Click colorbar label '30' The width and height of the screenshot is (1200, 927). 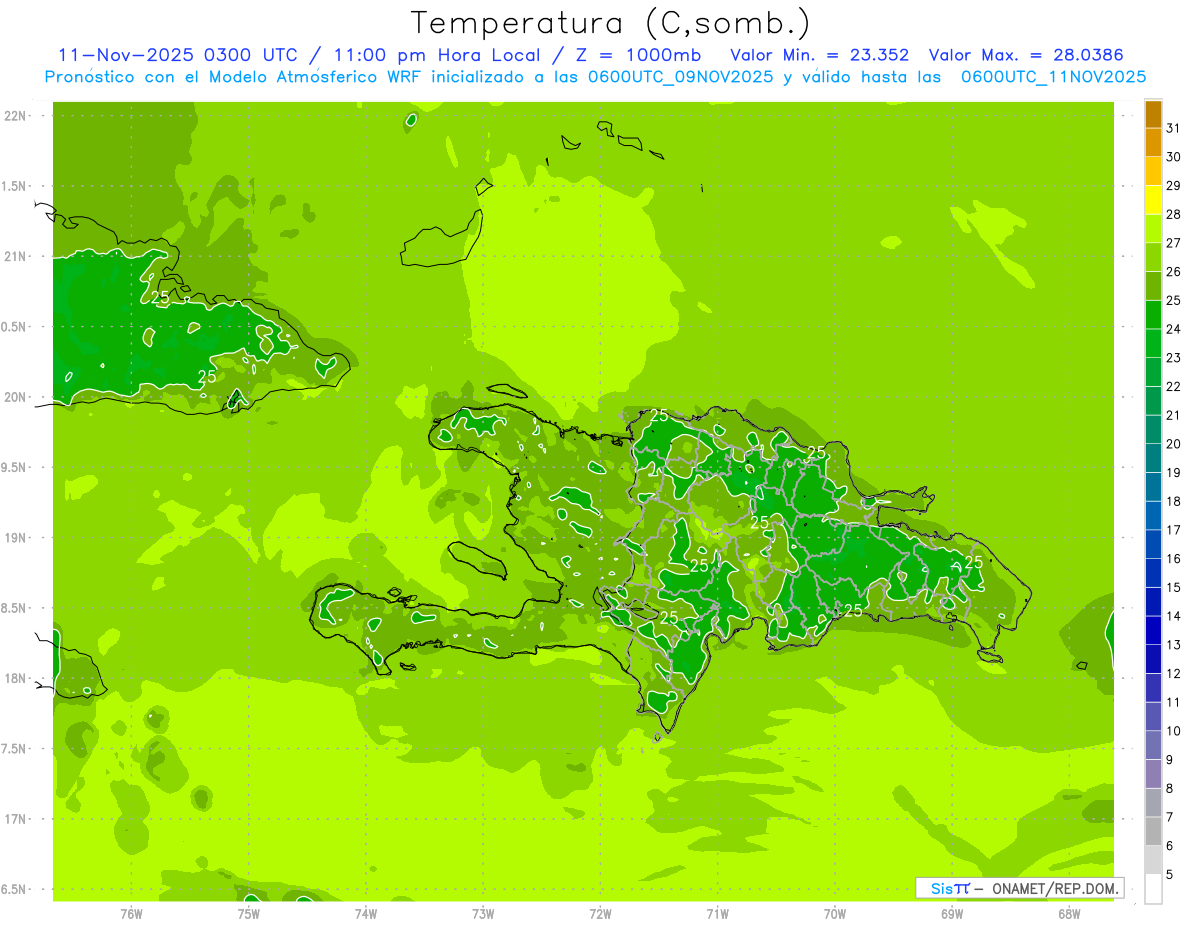point(1173,157)
